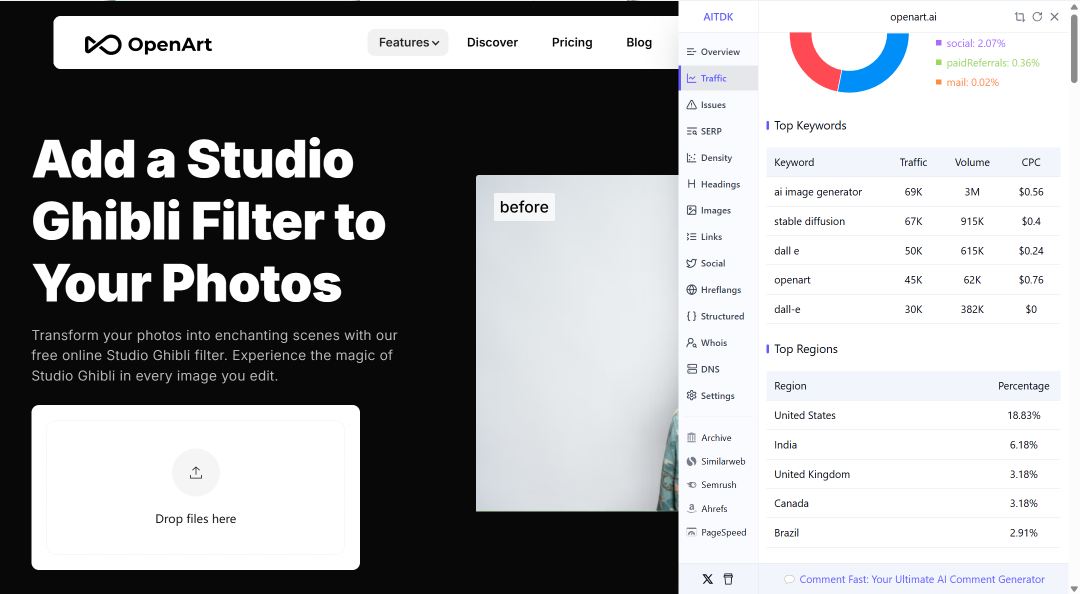The height and width of the screenshot is (594, 1080).
Task: Click the Brazil region row
Action: coord(913,533)
